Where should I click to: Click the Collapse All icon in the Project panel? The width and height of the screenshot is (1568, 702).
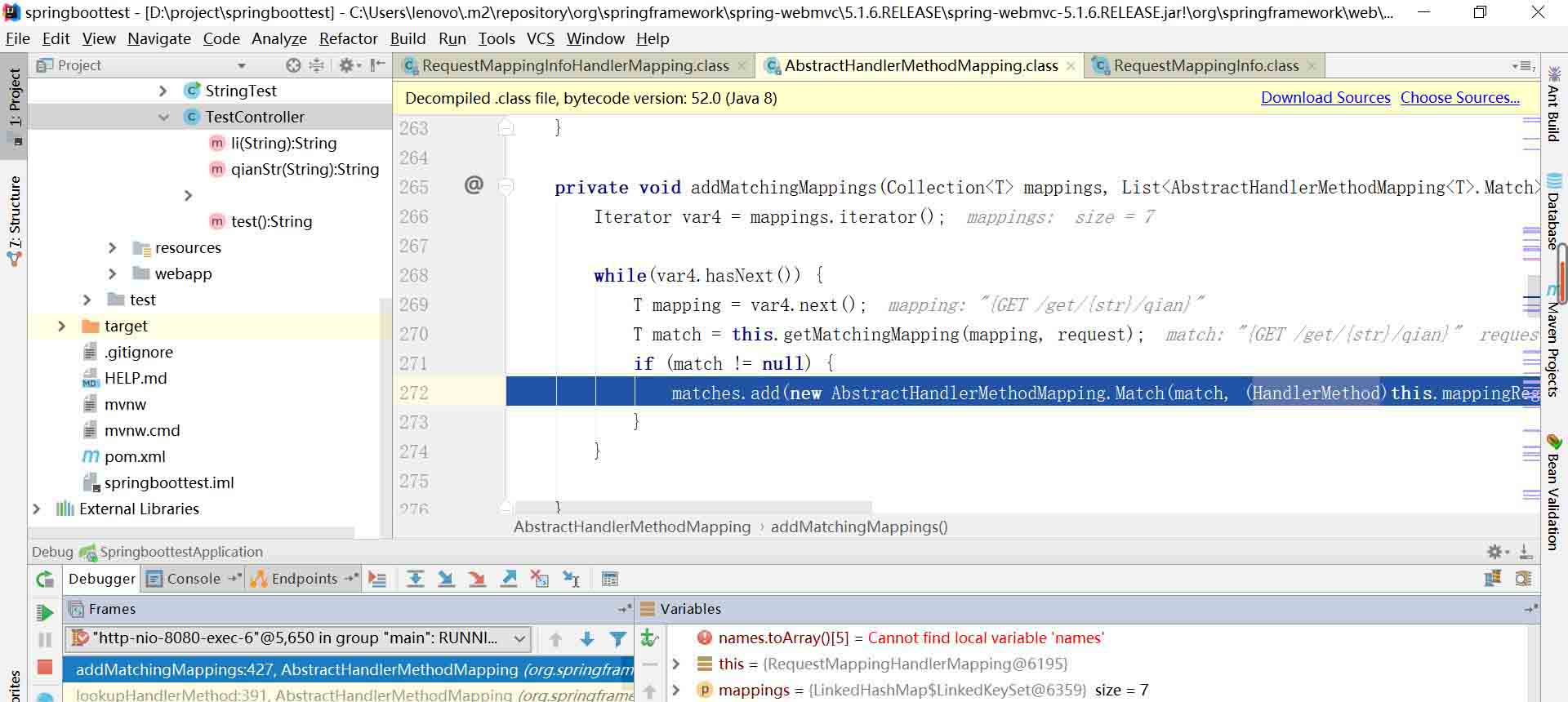[317, 65]
